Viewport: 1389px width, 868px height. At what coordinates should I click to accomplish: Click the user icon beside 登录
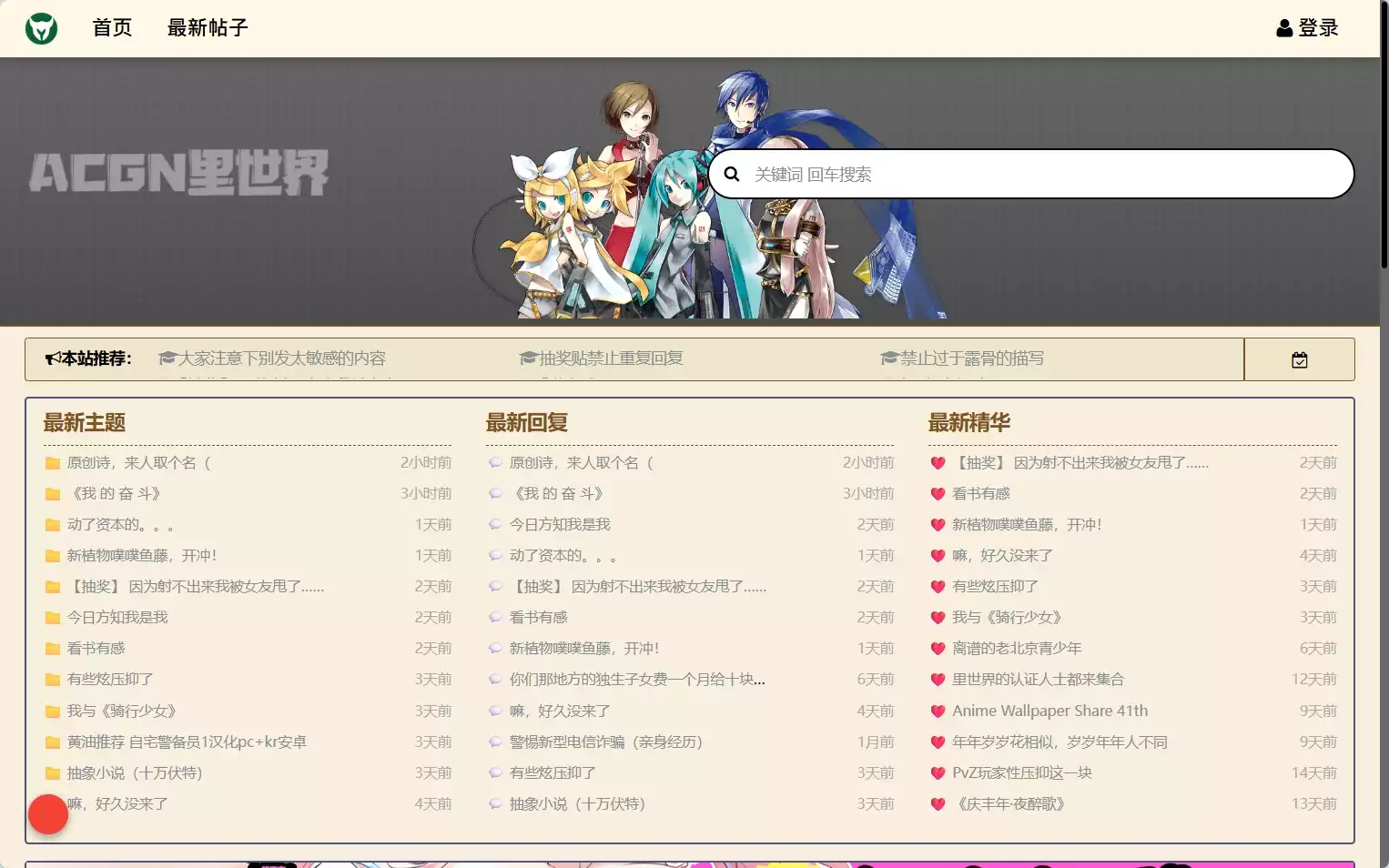tap(1284, 28)
